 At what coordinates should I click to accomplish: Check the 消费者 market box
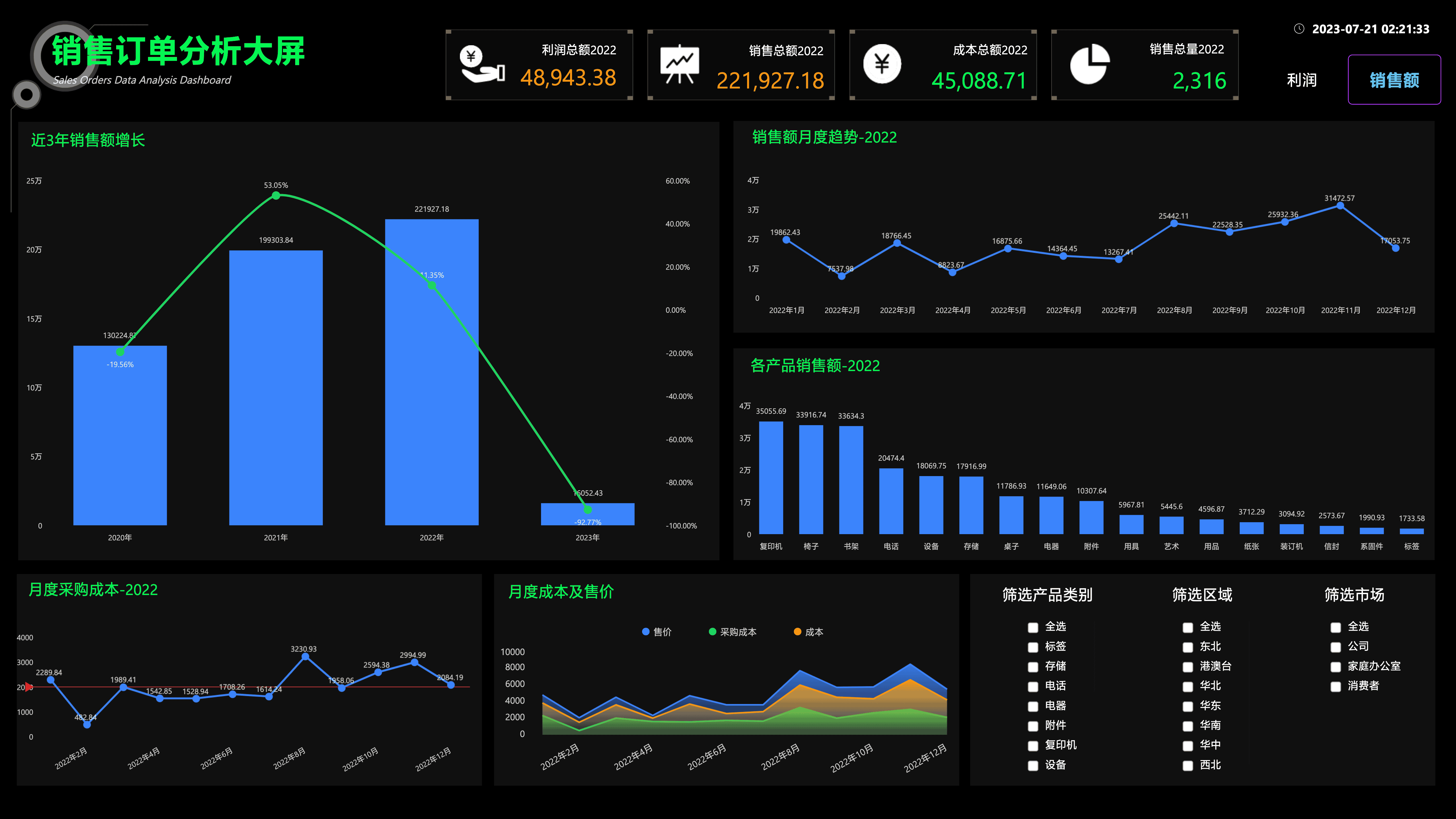click(1336, 687)
